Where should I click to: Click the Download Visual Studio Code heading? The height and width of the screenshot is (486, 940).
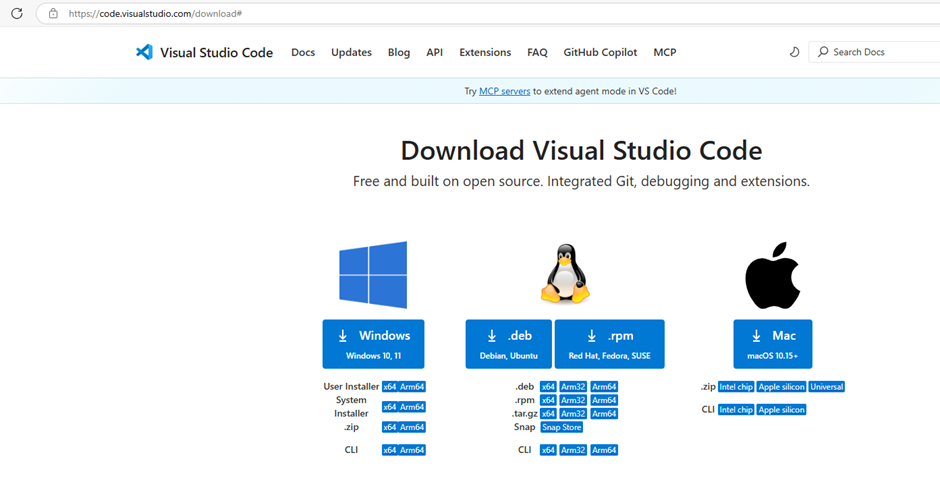coord(582,150)
